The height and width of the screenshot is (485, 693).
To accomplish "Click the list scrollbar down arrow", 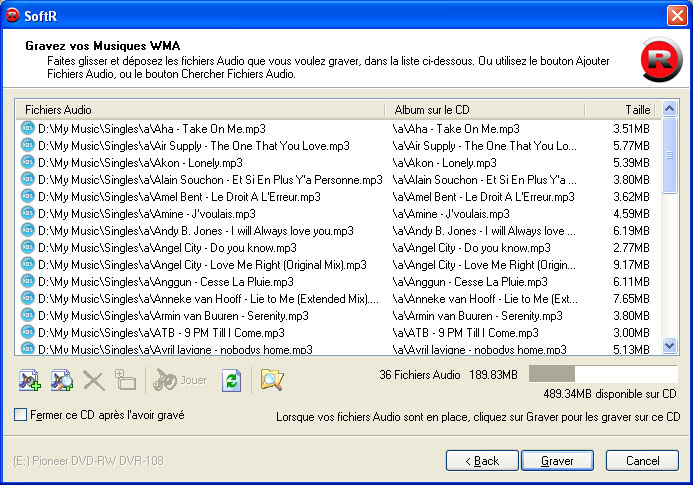I will (x=670, y=345).
